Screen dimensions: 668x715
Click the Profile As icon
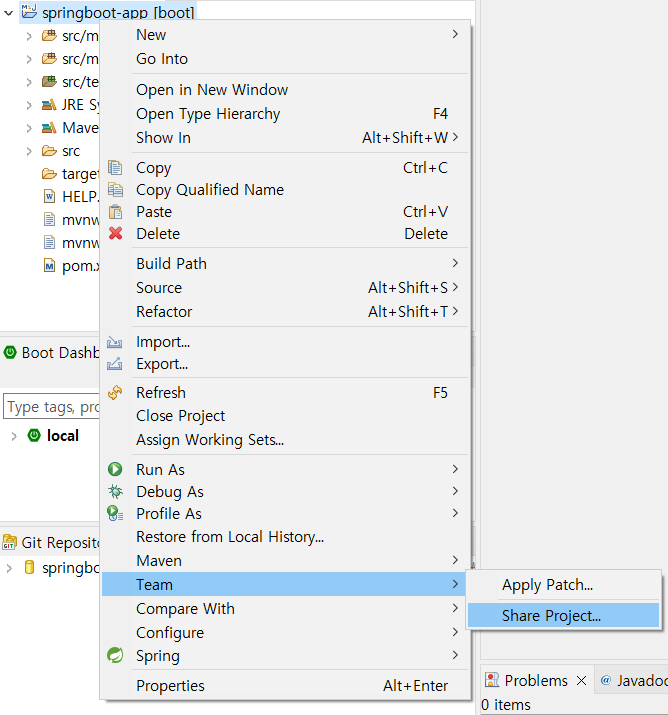coord(115,513)
